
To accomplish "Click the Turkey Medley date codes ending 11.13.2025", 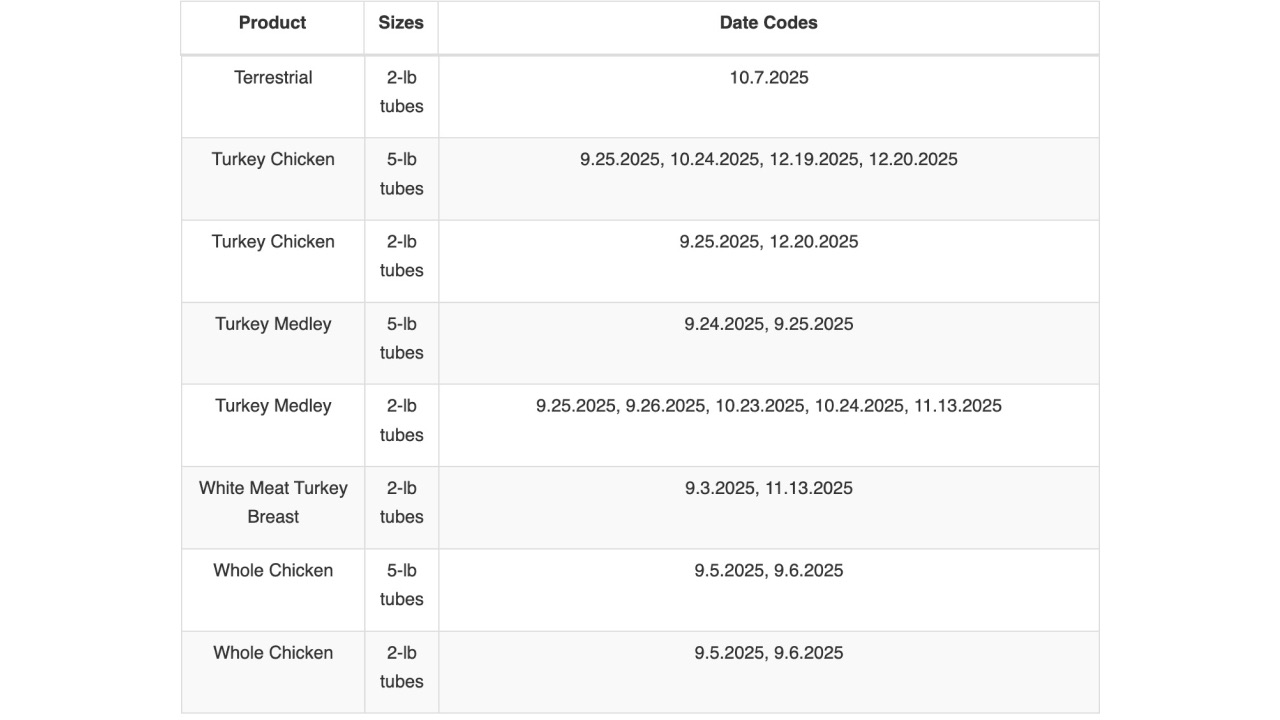I will (x=768, y=406).
